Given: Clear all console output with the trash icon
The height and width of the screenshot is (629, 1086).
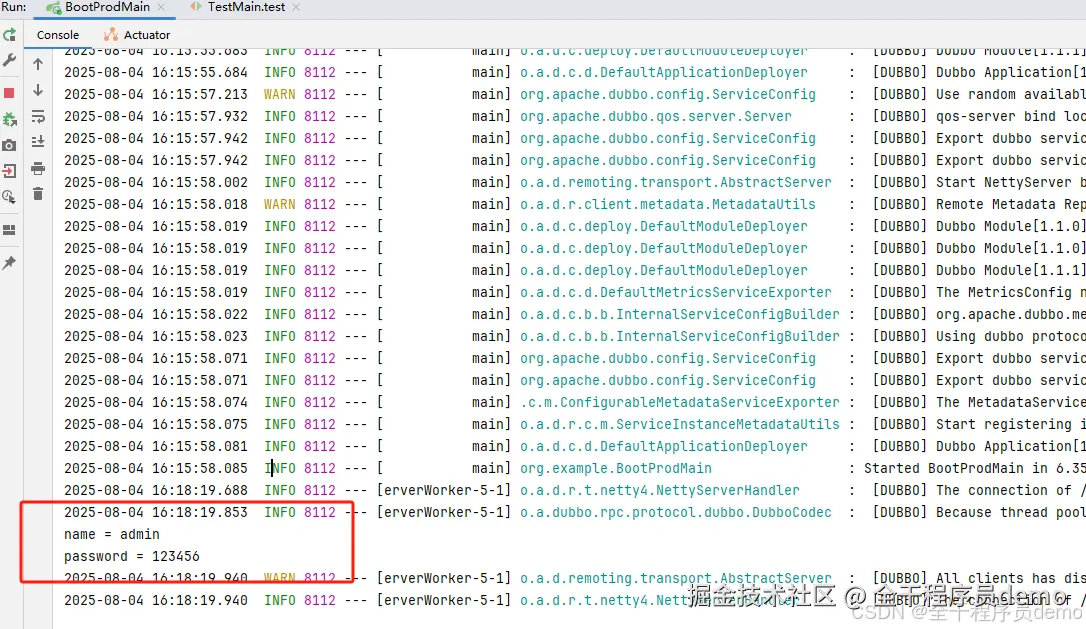Looking at the screenshot, I should pos(38,194).
